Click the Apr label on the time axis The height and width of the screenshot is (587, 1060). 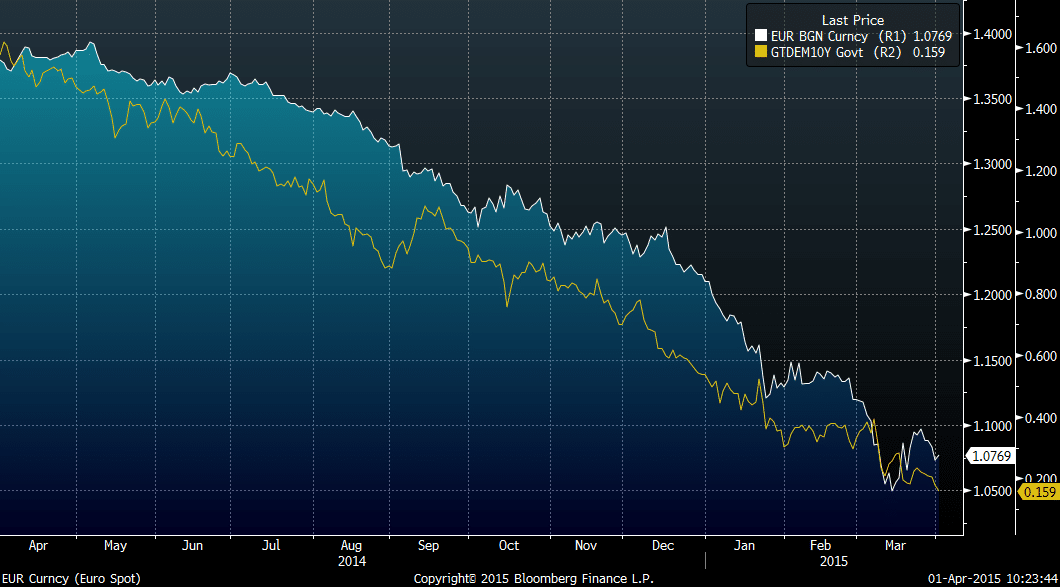pyautogui.click(x=38, y=546)
